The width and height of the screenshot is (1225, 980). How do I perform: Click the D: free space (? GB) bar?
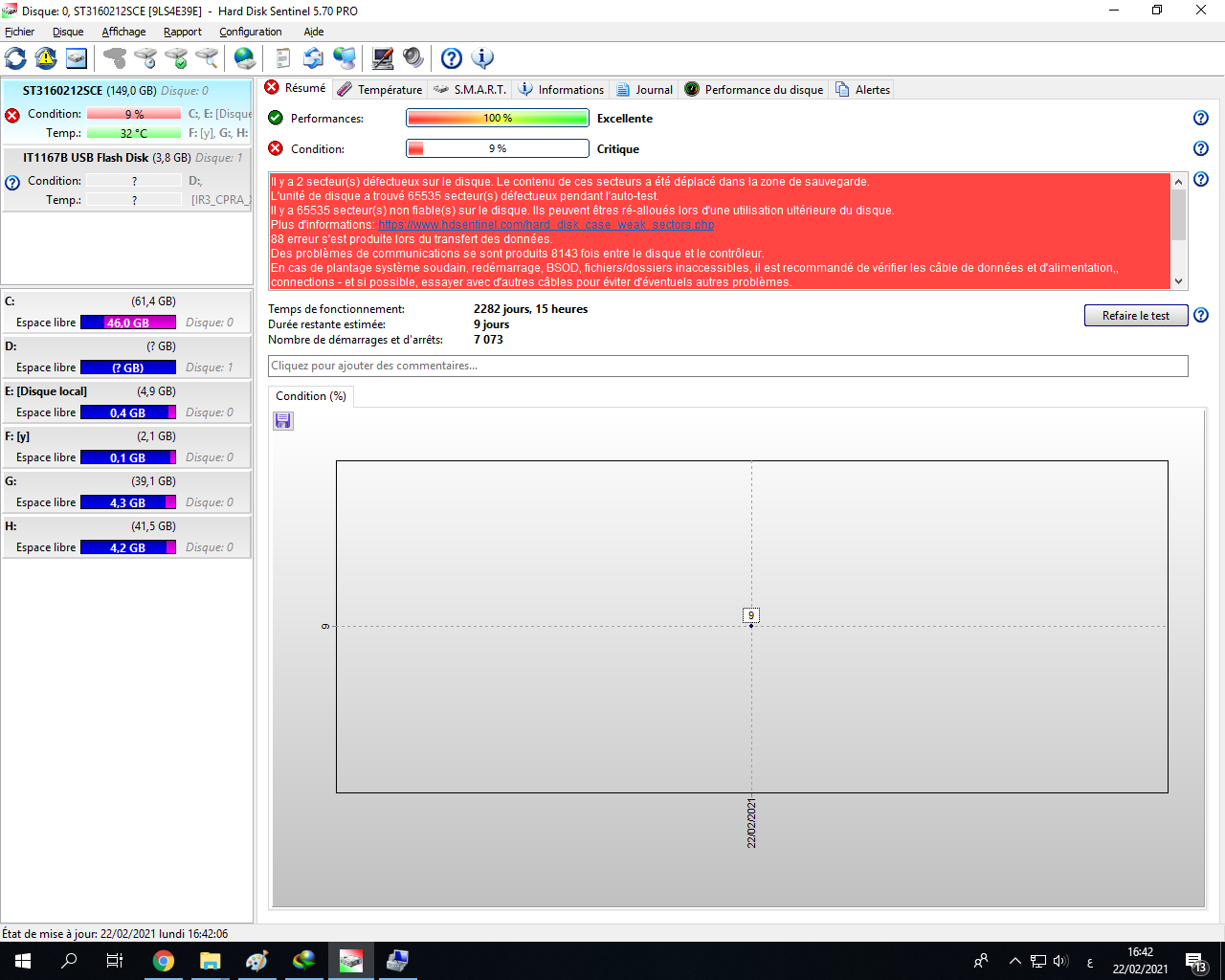(x=128, y=367)
